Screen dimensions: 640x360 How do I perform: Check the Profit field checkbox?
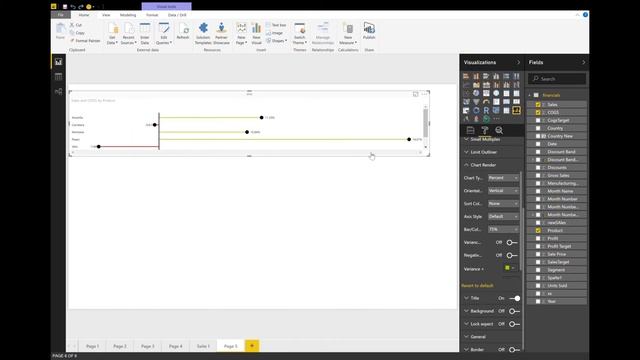pyautogui.click(x=538, y=238)
